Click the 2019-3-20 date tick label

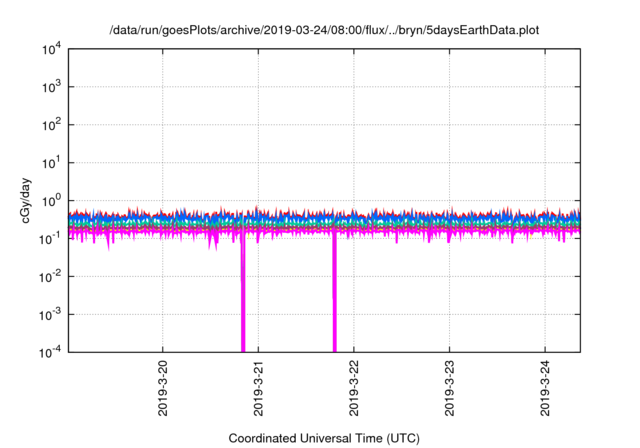point(162,388)
